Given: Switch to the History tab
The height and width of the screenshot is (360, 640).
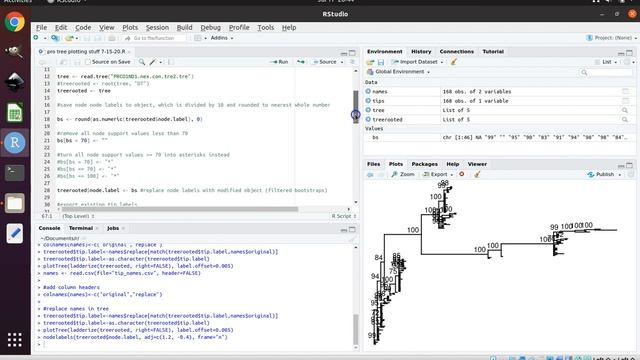Looking at the screenshot, I should pyautogui.click(x=421, y=51).
